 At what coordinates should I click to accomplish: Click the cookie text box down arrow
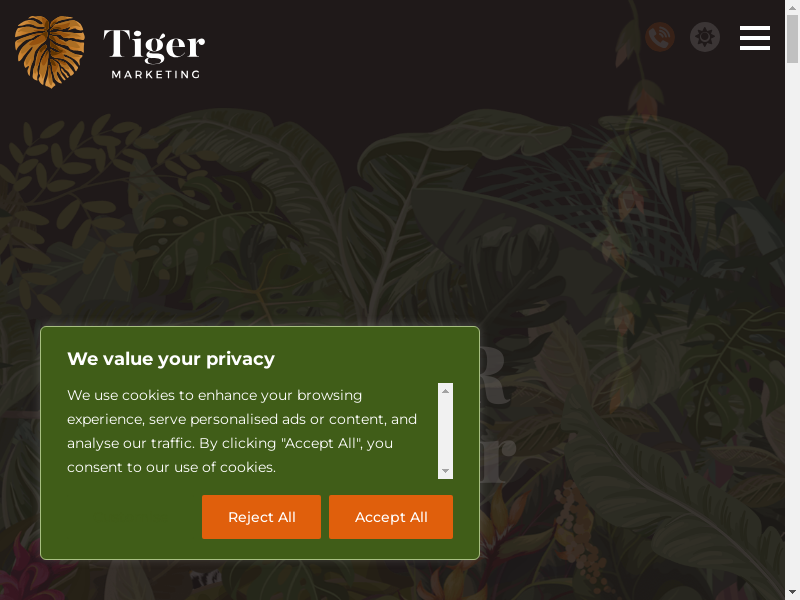[445, 471]
